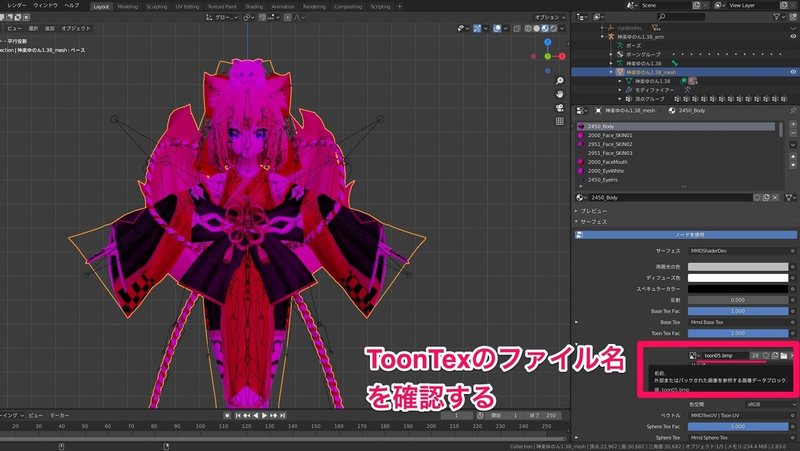This screenshot has height=451, width=800.
Task: Switch to wireframe viewport shading
Action: tap(528, 29)
